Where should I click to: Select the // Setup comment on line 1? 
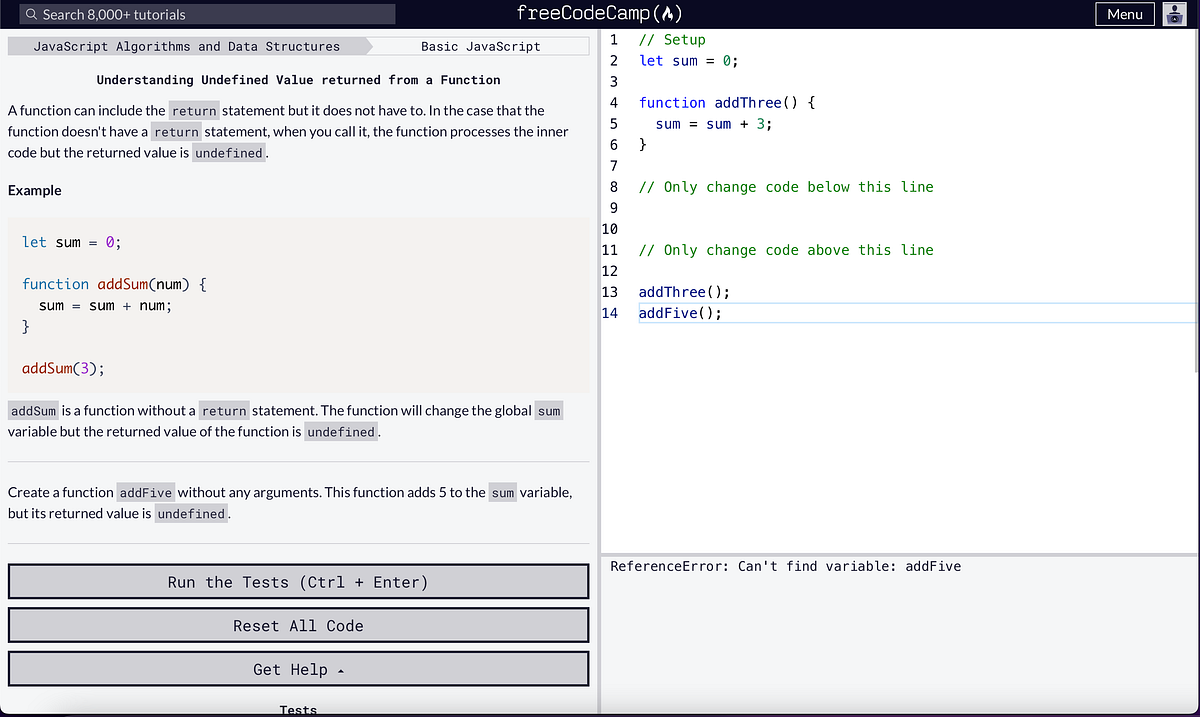point(672,39)
